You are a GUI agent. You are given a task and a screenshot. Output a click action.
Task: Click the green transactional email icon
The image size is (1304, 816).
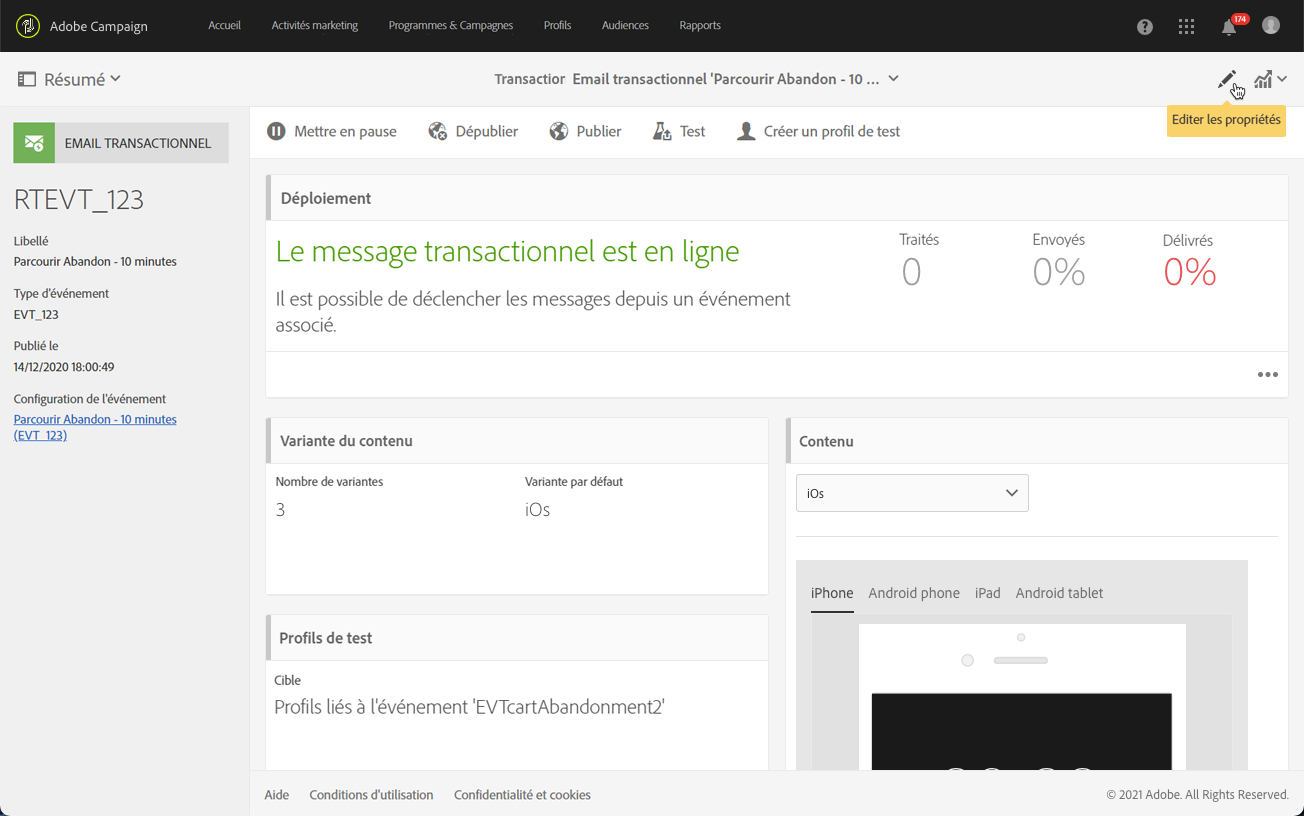coord(34,143)
